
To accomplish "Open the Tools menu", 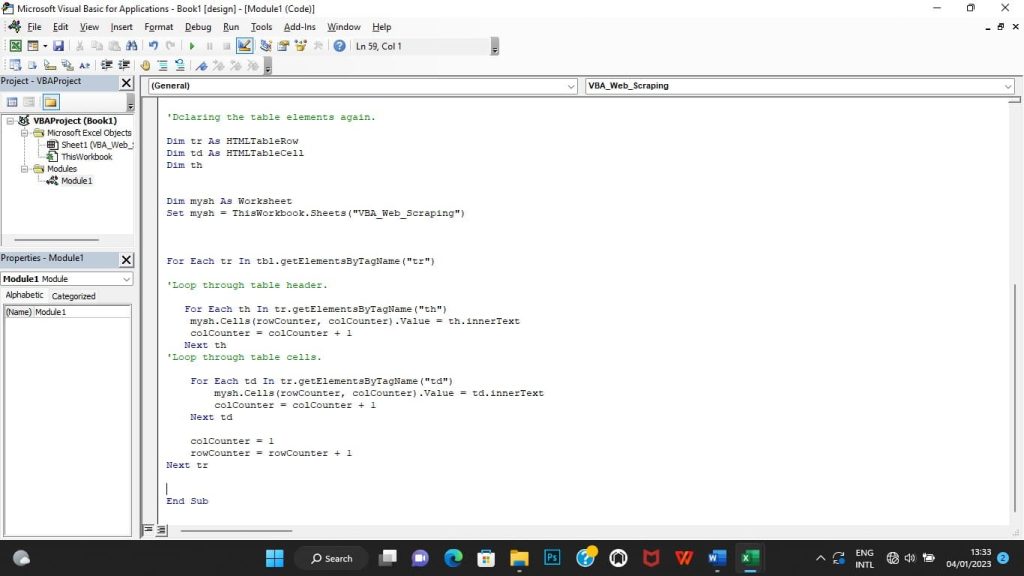I will [x=261, y=27].
